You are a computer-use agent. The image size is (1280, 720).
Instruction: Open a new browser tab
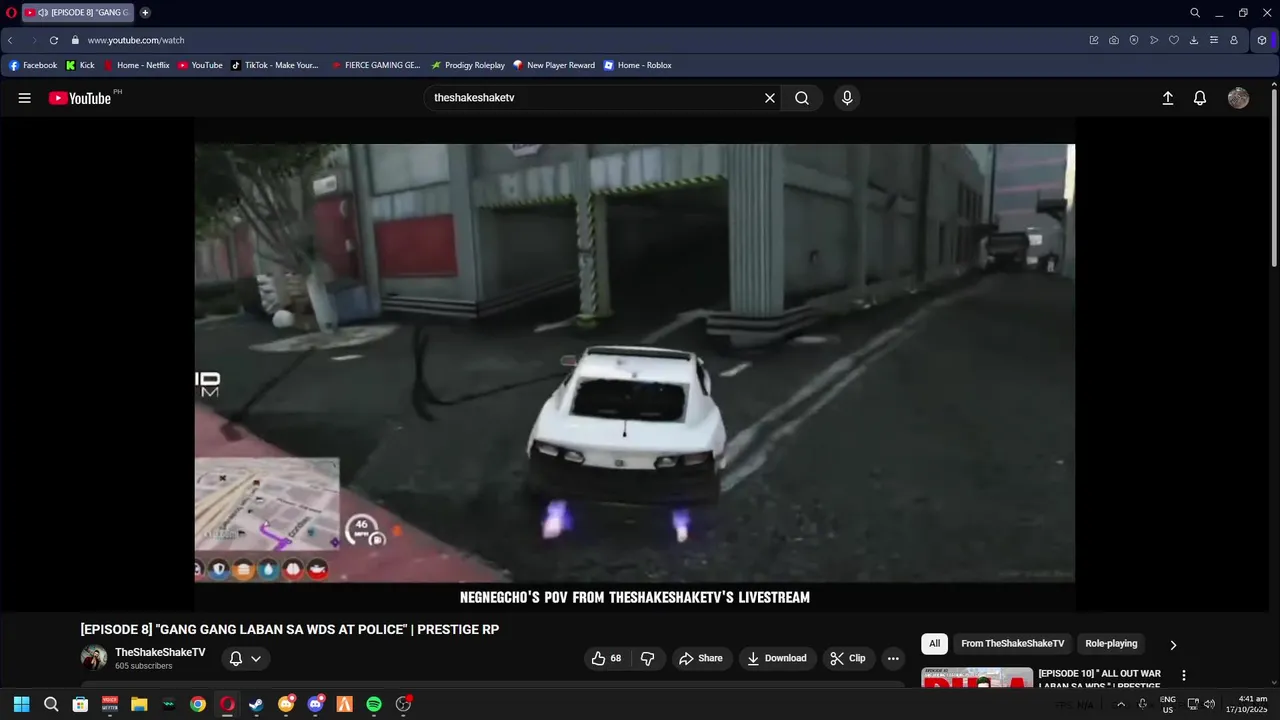click(x=145, y=12)
